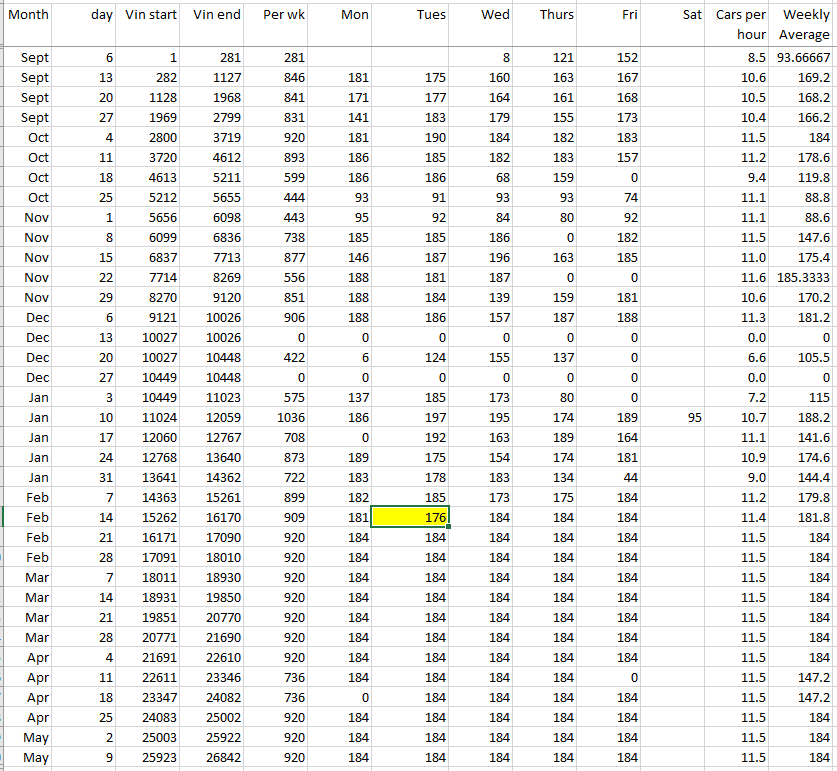Viewport: 837px width, 771px height.
Task: Click the Fri cell containing 44
Action: click(609, 477)
